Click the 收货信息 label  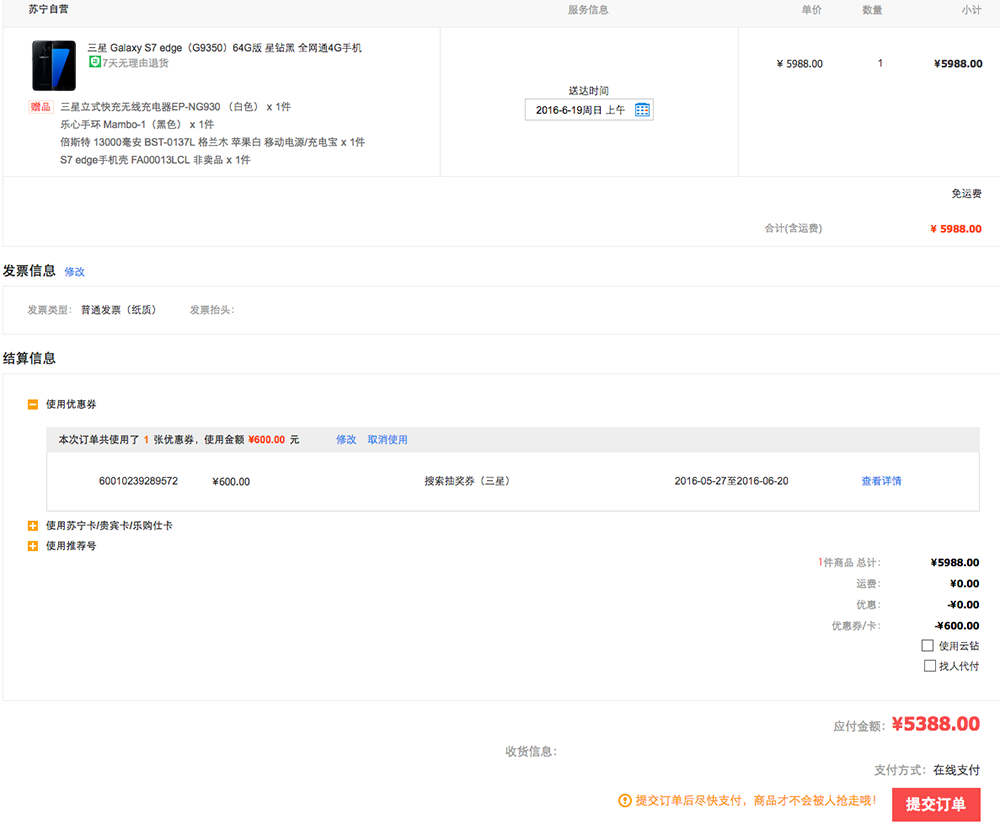pyautogui.click(x=531, y=752)
